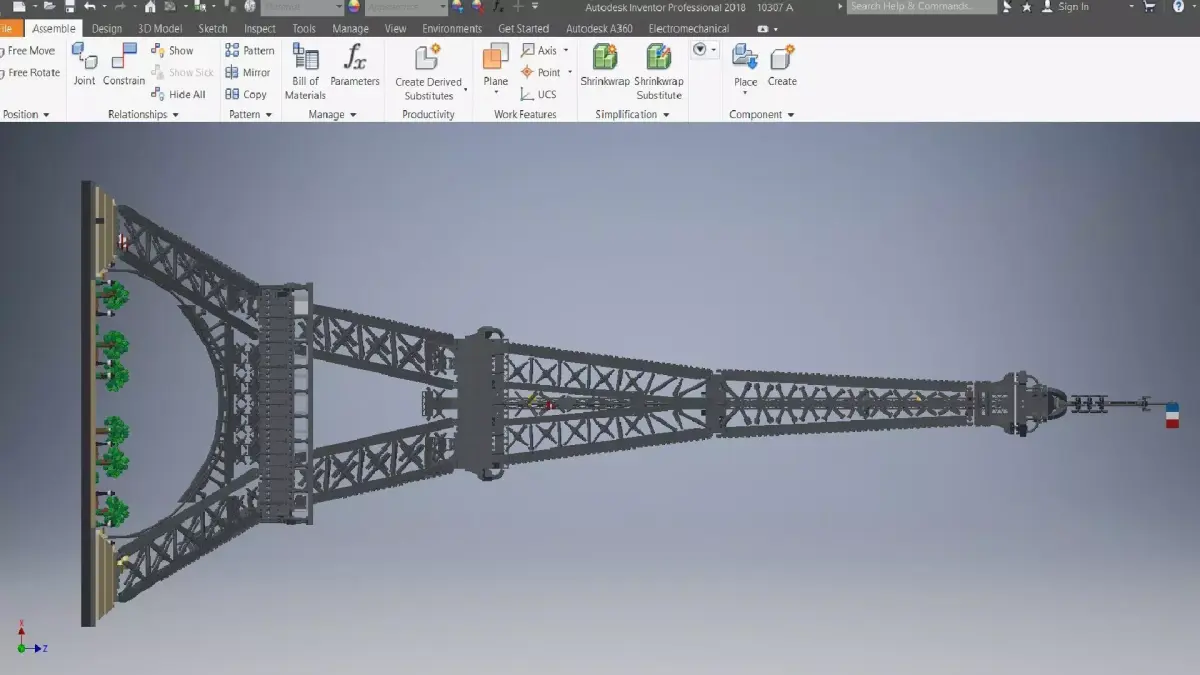Click the Undo arrow

coord(90,6)
